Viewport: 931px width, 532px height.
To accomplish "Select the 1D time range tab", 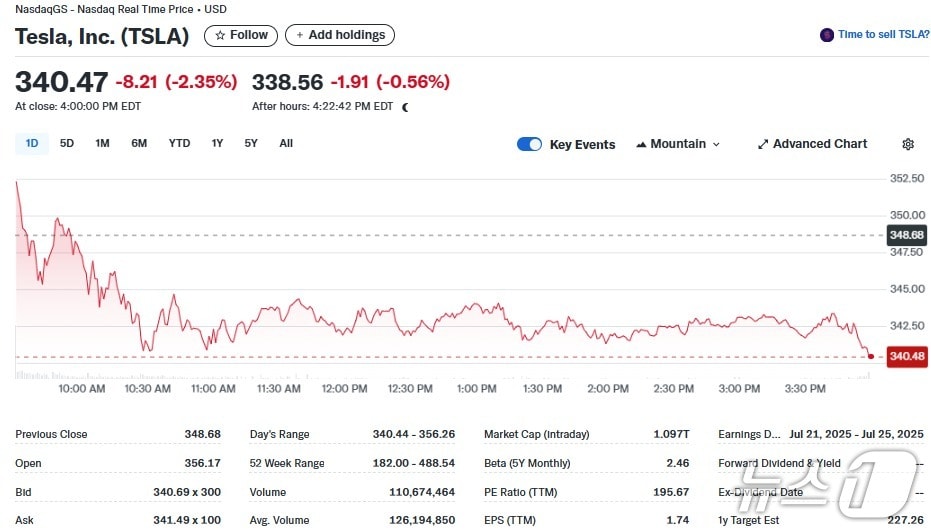I will pos(32,143).
